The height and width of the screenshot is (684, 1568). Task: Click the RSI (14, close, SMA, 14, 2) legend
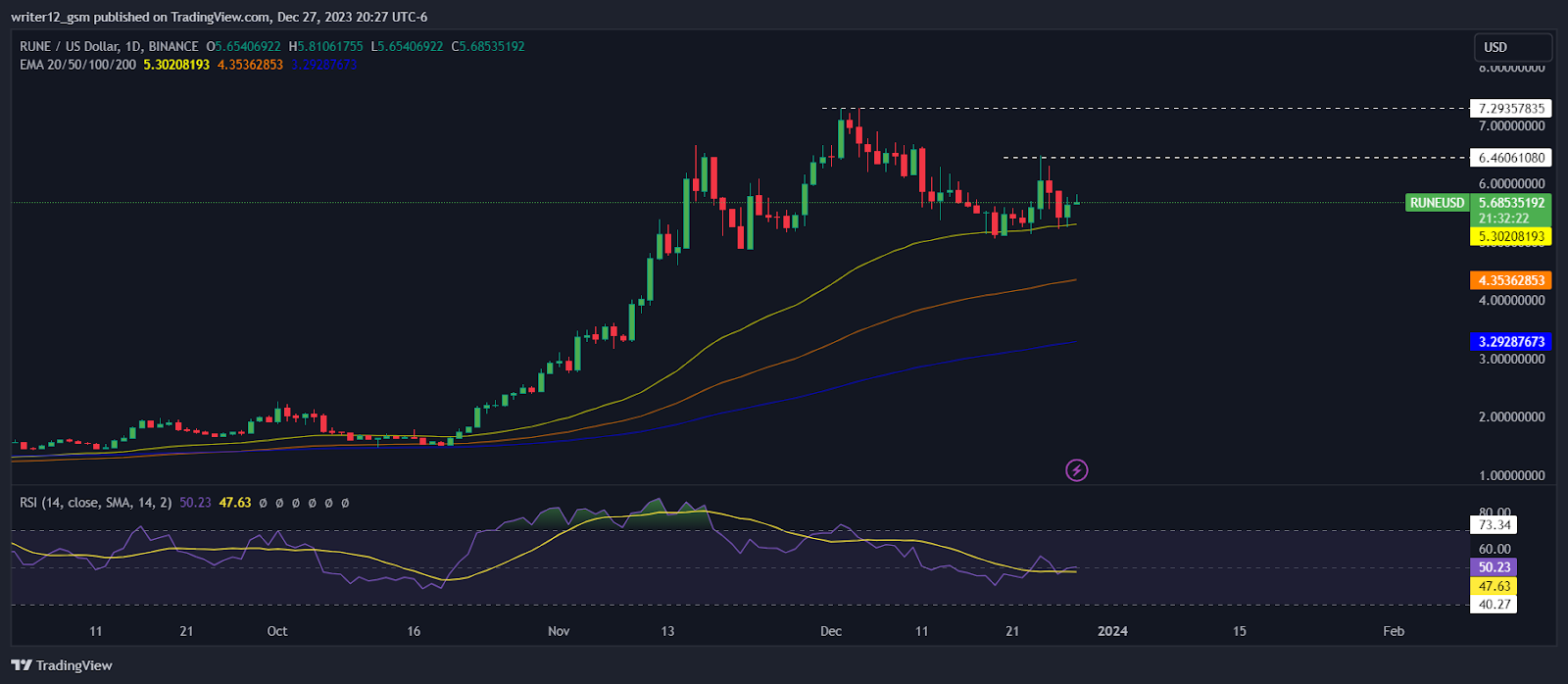pos(96,503)
